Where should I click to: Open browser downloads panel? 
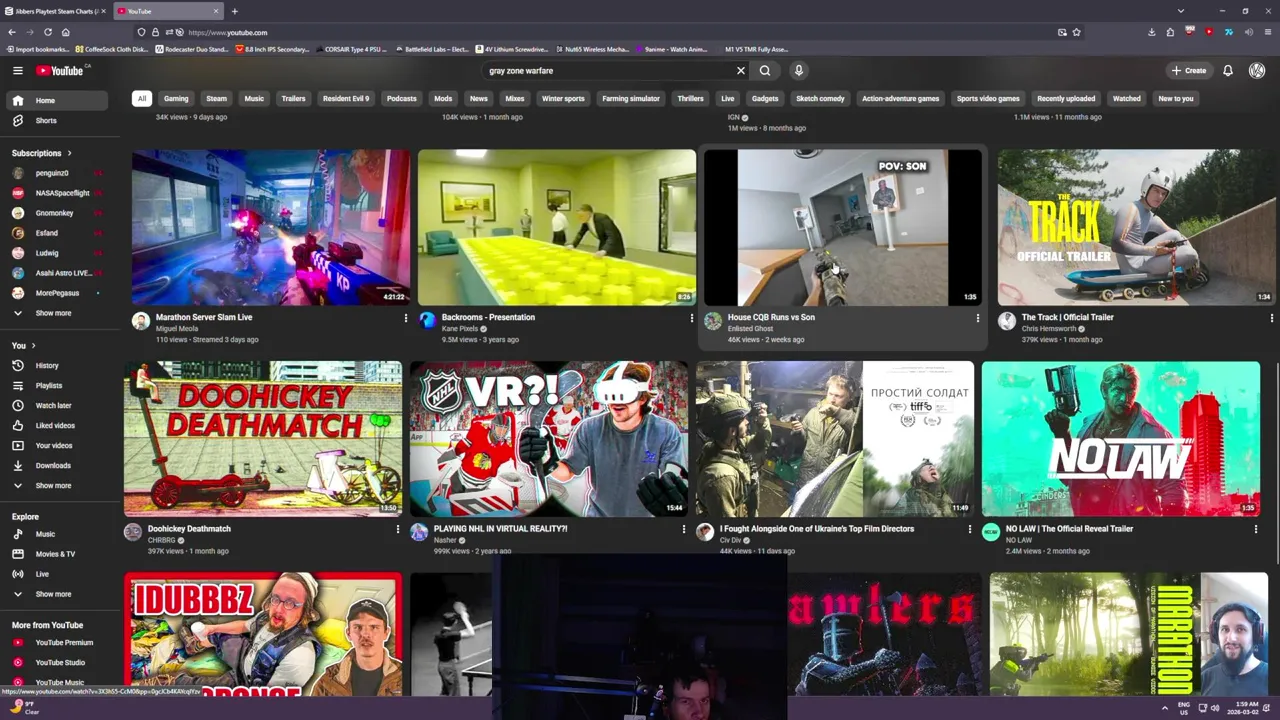[x=1152, y=32]
